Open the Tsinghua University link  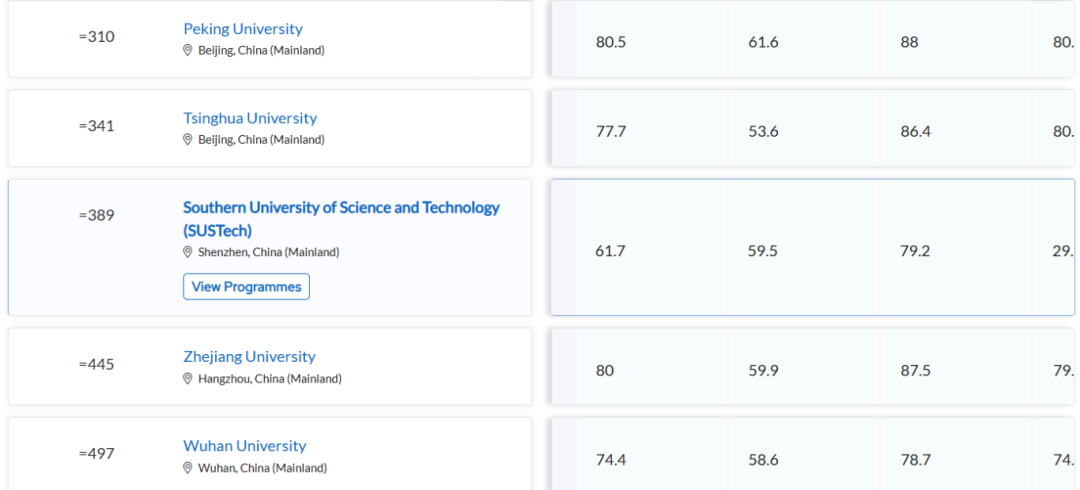tap(250, 118)
